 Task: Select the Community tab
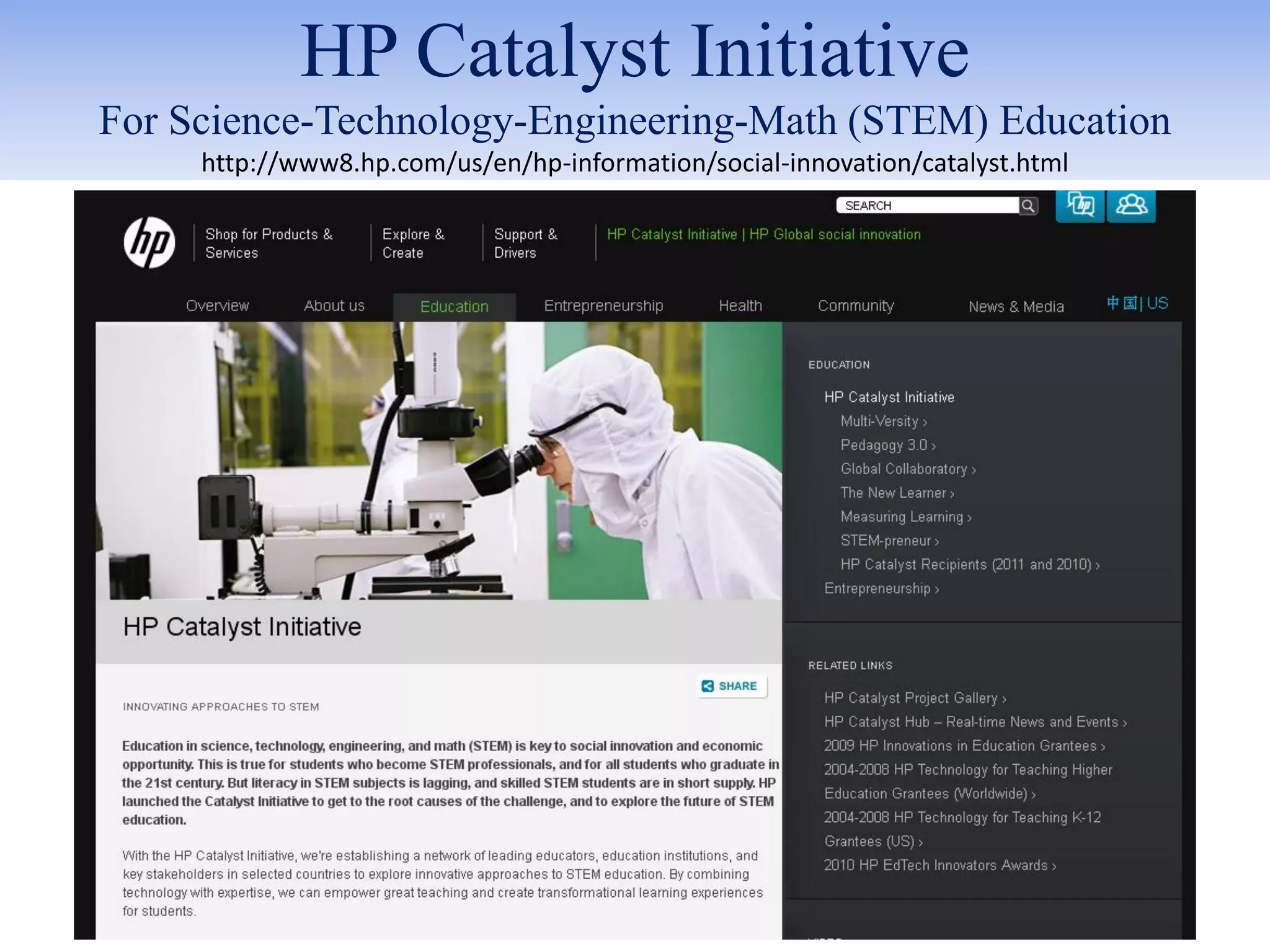[856, 306]
